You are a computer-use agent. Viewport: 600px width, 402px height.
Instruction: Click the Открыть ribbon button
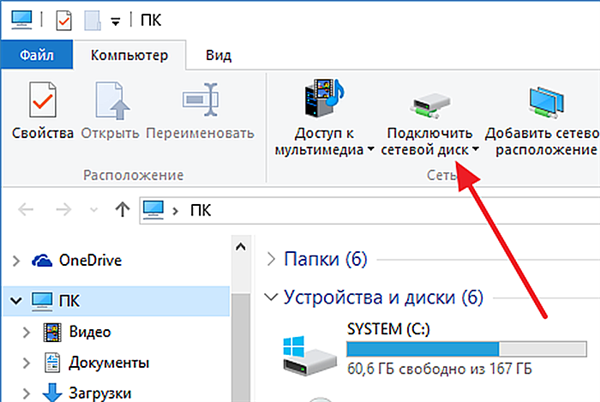110,111
